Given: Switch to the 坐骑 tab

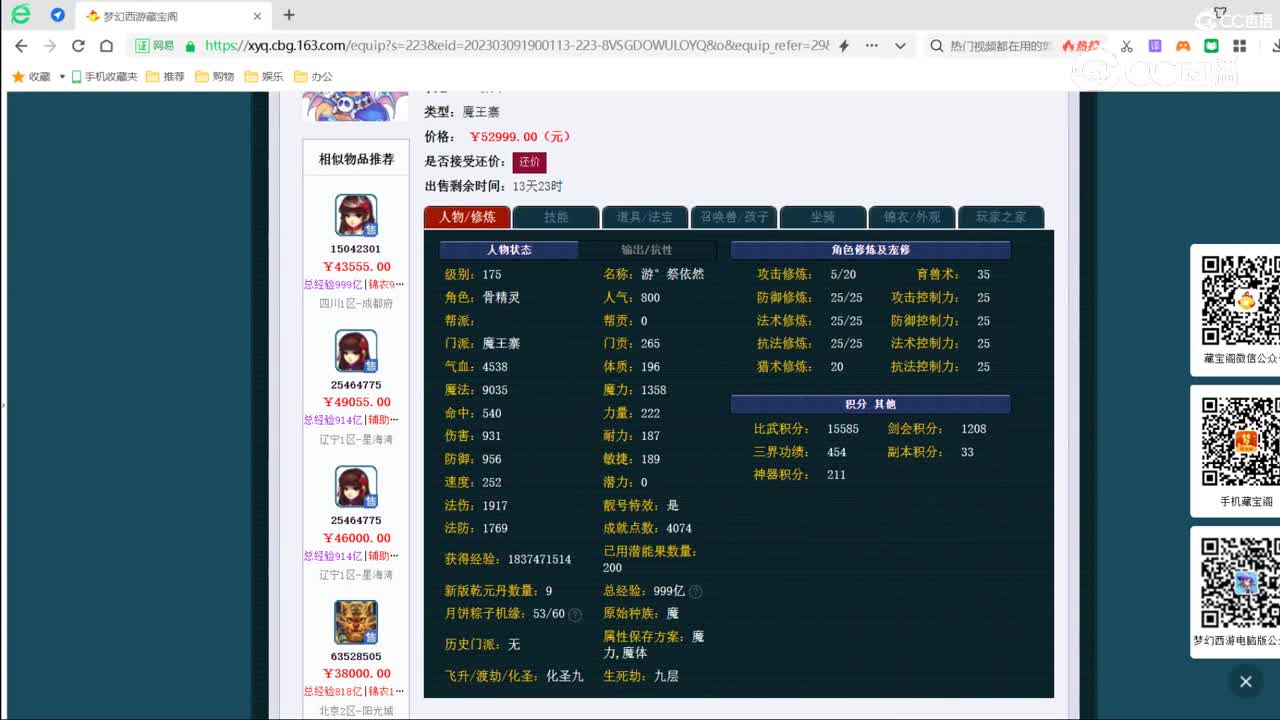Looking at the screenshot, I should (823, 217).
